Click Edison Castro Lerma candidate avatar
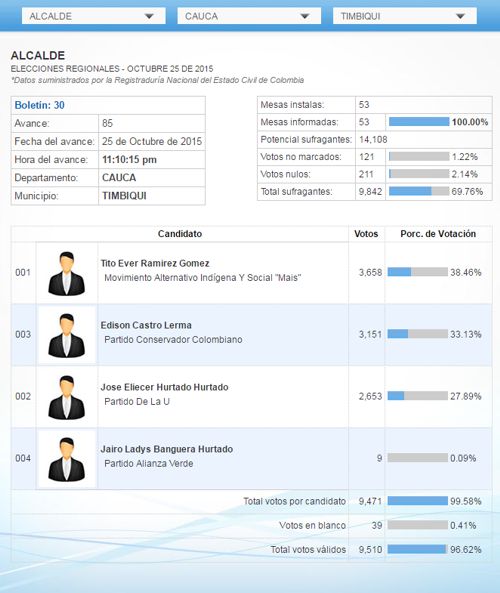This screenshot has width=500, height=593. (x=67, y=335)
